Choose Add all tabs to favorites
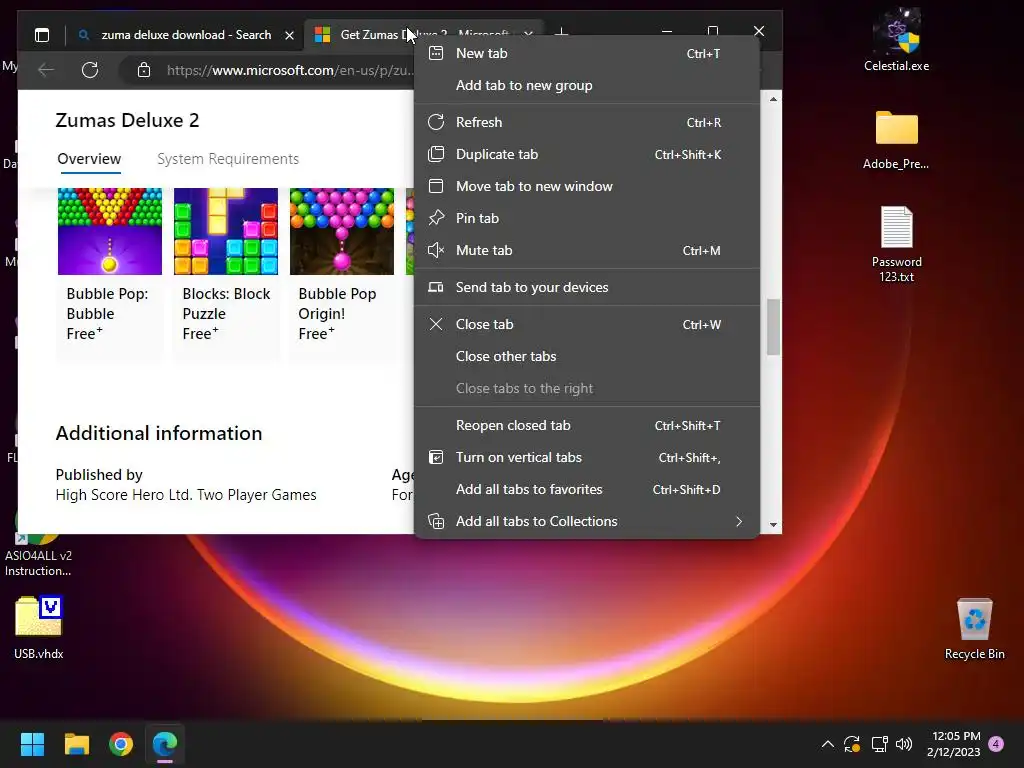 point(586,490)
